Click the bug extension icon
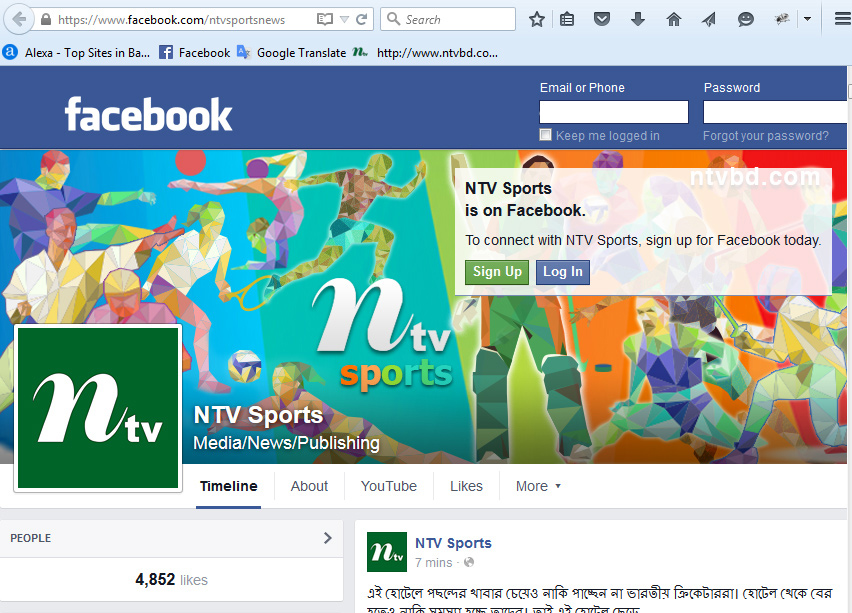The image size is (852, 613). coord(782,20)
